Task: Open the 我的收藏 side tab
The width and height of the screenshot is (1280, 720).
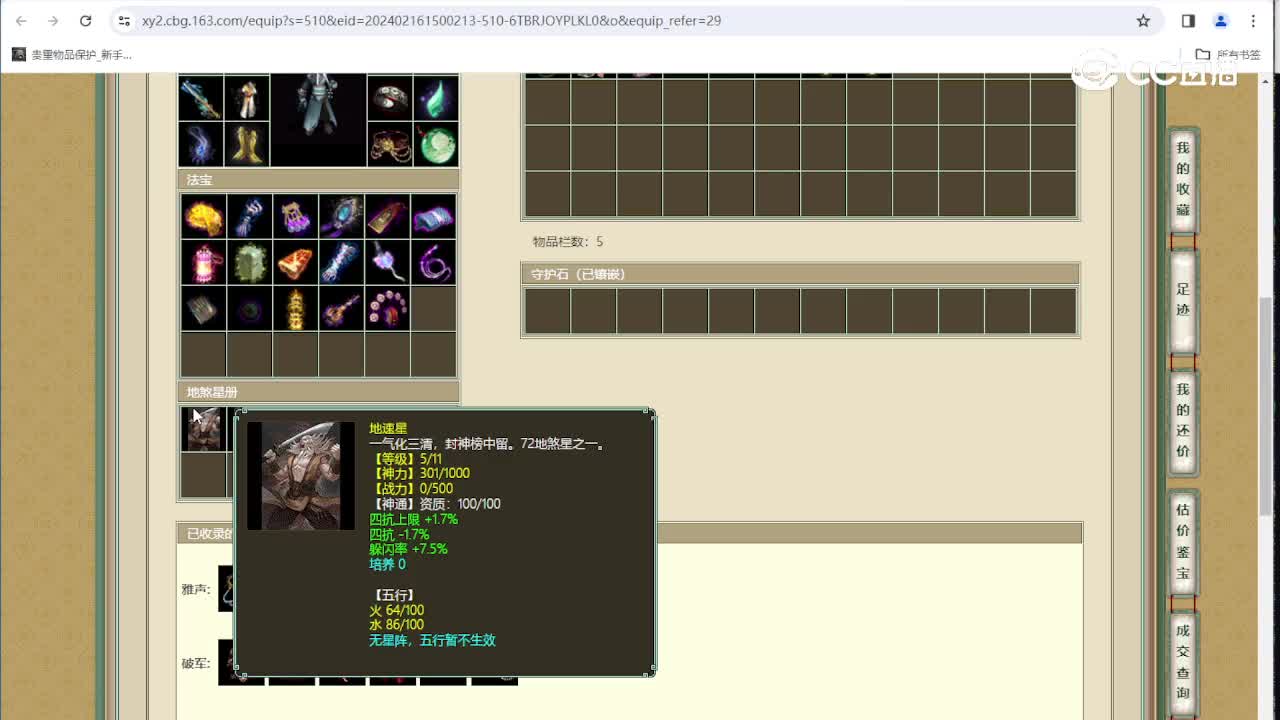Action: click(x=1183, y=179)
